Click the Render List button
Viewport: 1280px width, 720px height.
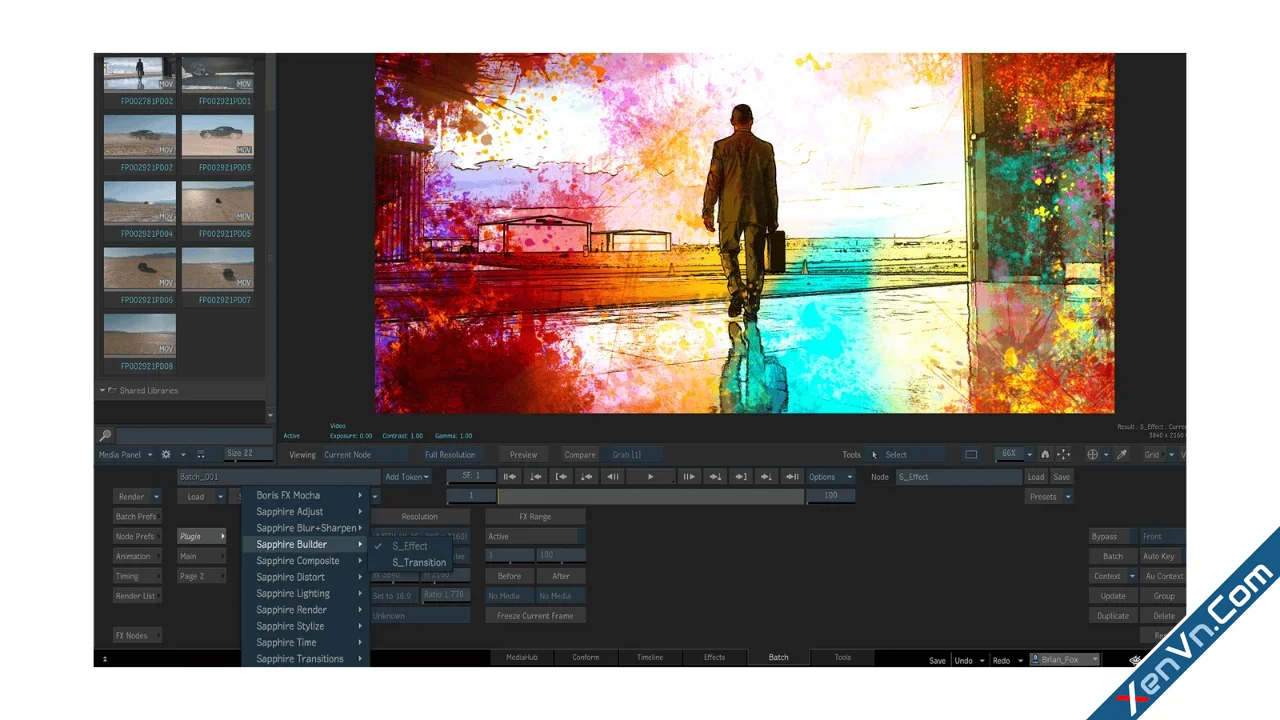pos(137,596)
